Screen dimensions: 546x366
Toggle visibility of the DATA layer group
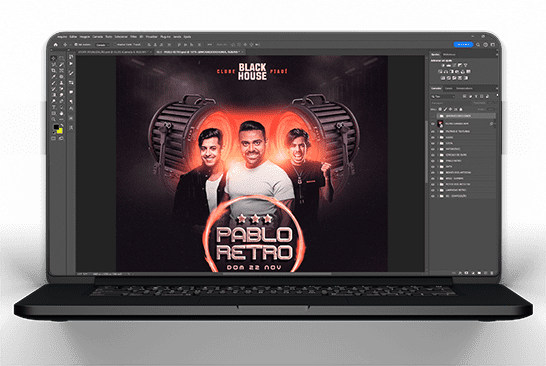point(433,167)
